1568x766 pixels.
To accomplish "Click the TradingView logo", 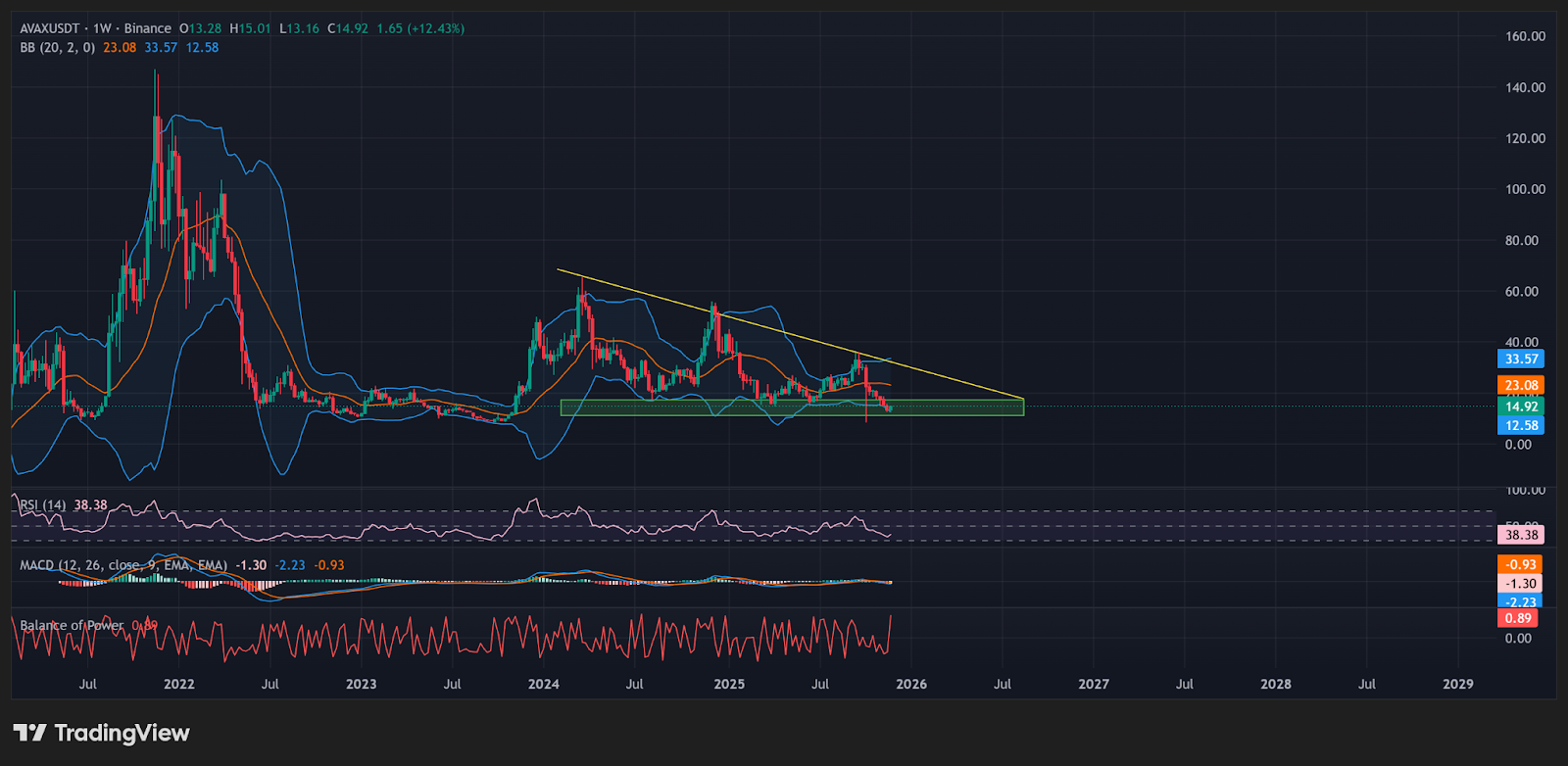I will tap(101, 733).
